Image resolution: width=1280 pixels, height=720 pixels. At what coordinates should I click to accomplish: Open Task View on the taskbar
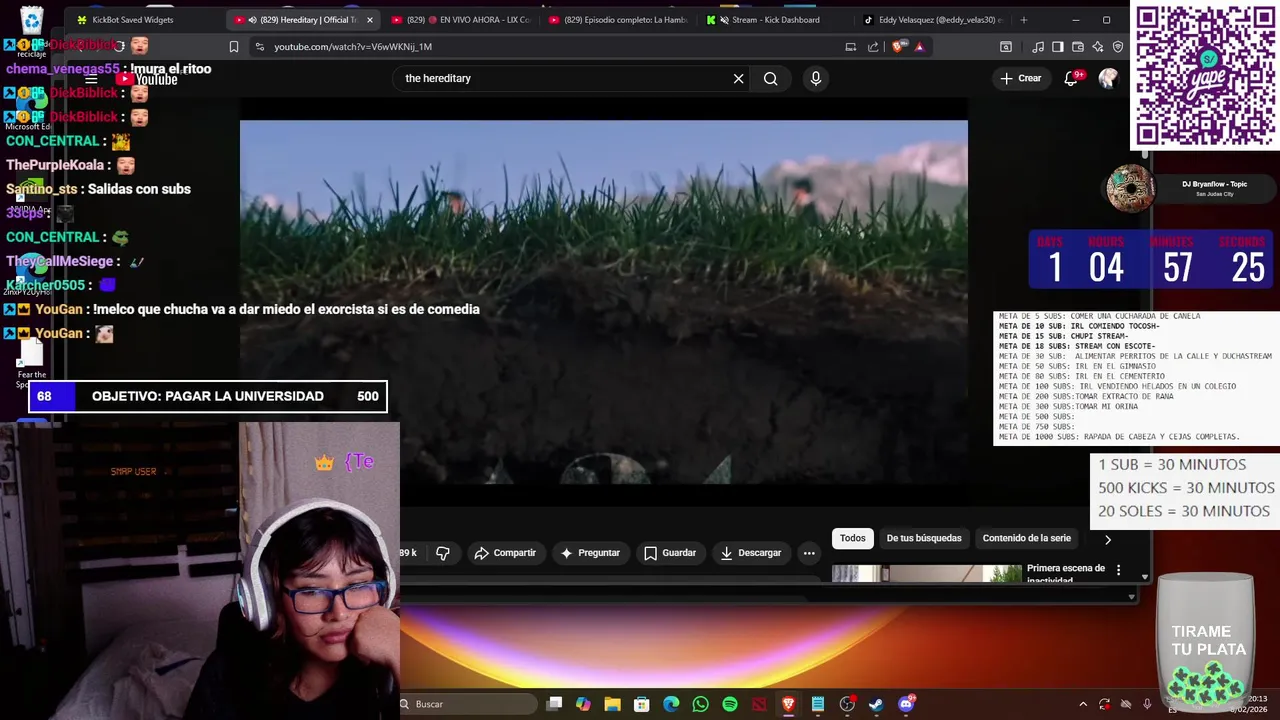pyautogui.click(x=555, y=704)
